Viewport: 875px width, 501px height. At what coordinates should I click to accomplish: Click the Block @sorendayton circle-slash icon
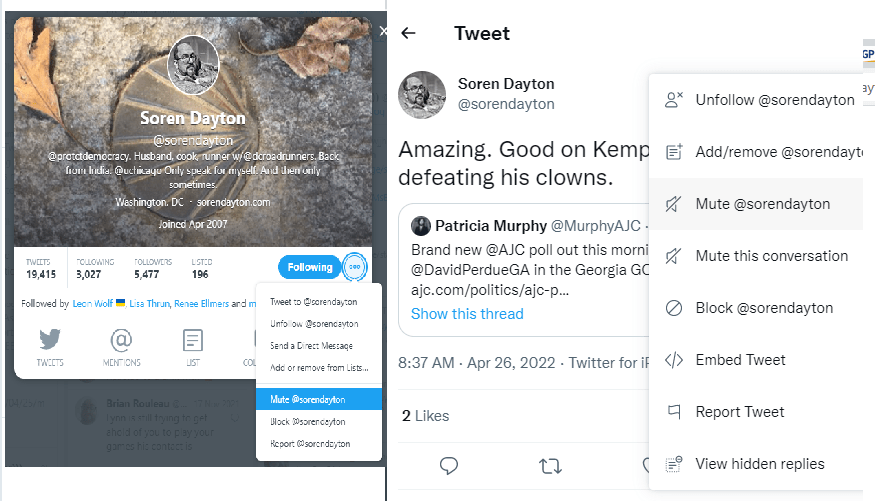[674, 308]
